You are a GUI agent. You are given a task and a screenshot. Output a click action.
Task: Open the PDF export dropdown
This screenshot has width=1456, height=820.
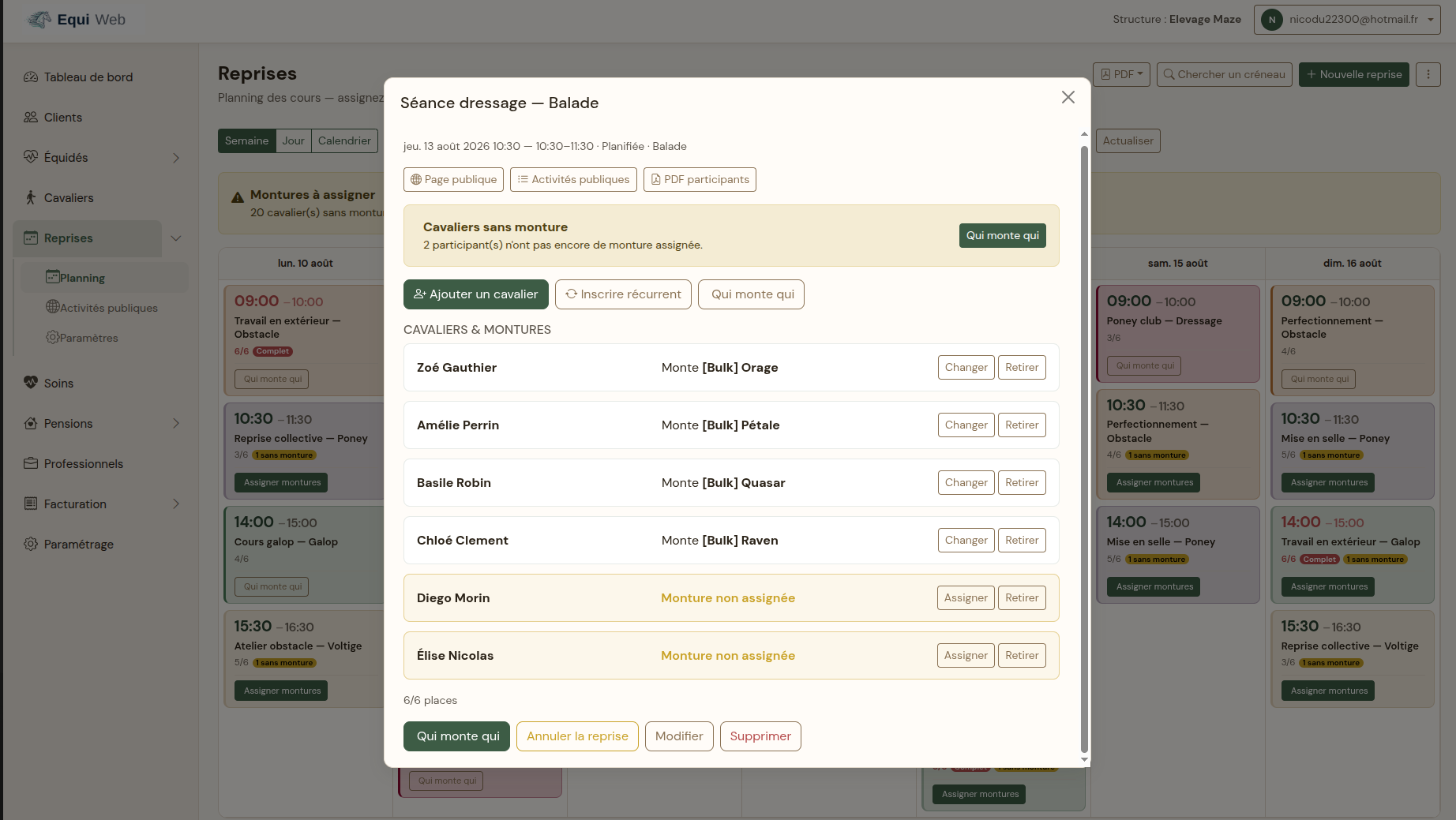[1121, 74]
